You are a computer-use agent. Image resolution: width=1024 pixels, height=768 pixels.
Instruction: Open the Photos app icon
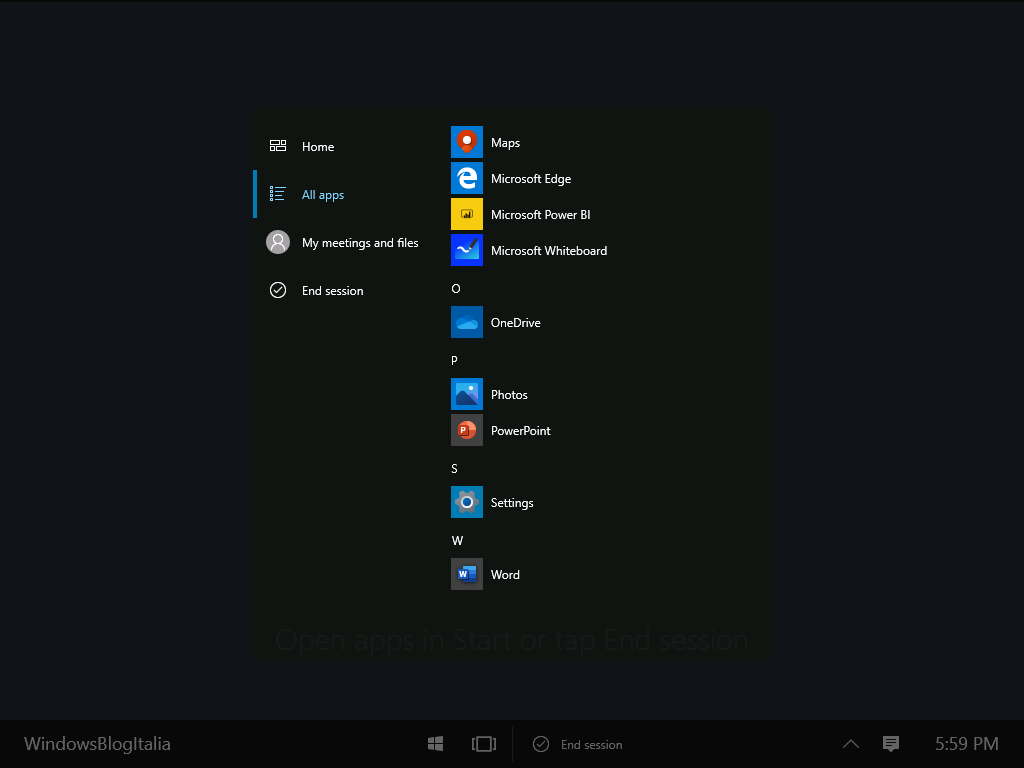[466, 394]
